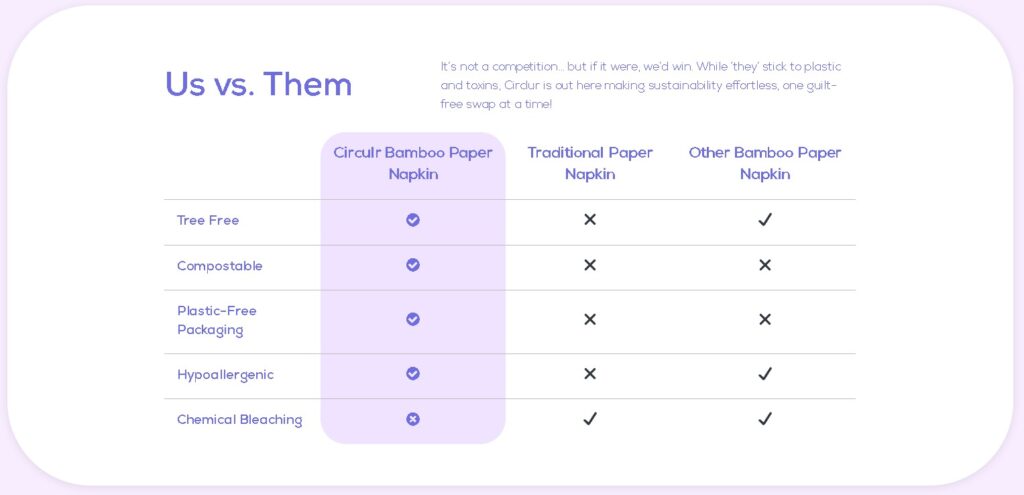
Task: Select the Circulr Bamboo Paper Napkin column header
Action: click(x=413, y=163)
